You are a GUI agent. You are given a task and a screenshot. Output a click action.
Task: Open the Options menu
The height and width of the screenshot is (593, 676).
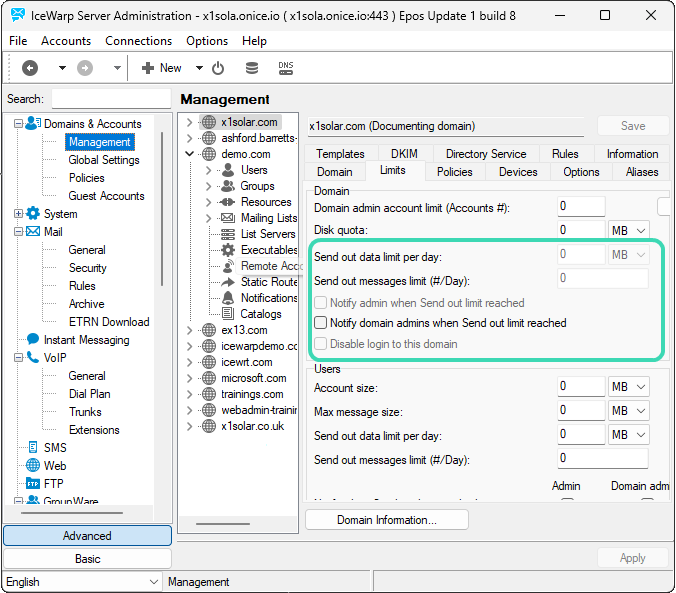(207, 41)
